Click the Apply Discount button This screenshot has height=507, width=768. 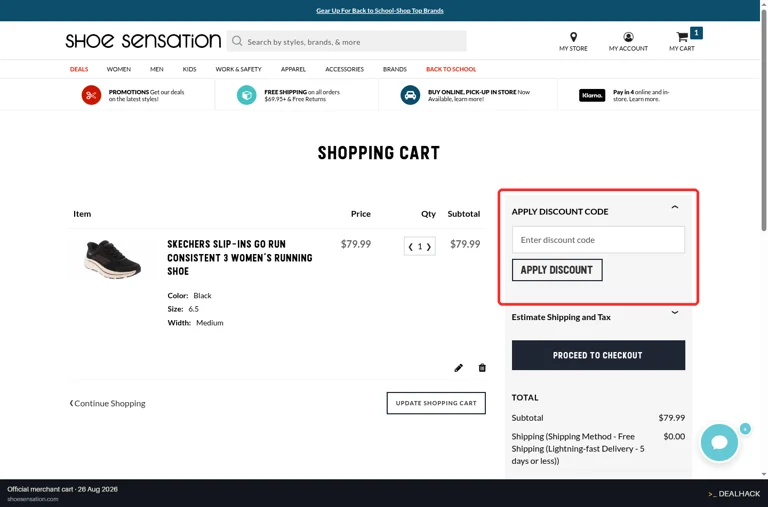click(x=557, y=270)
